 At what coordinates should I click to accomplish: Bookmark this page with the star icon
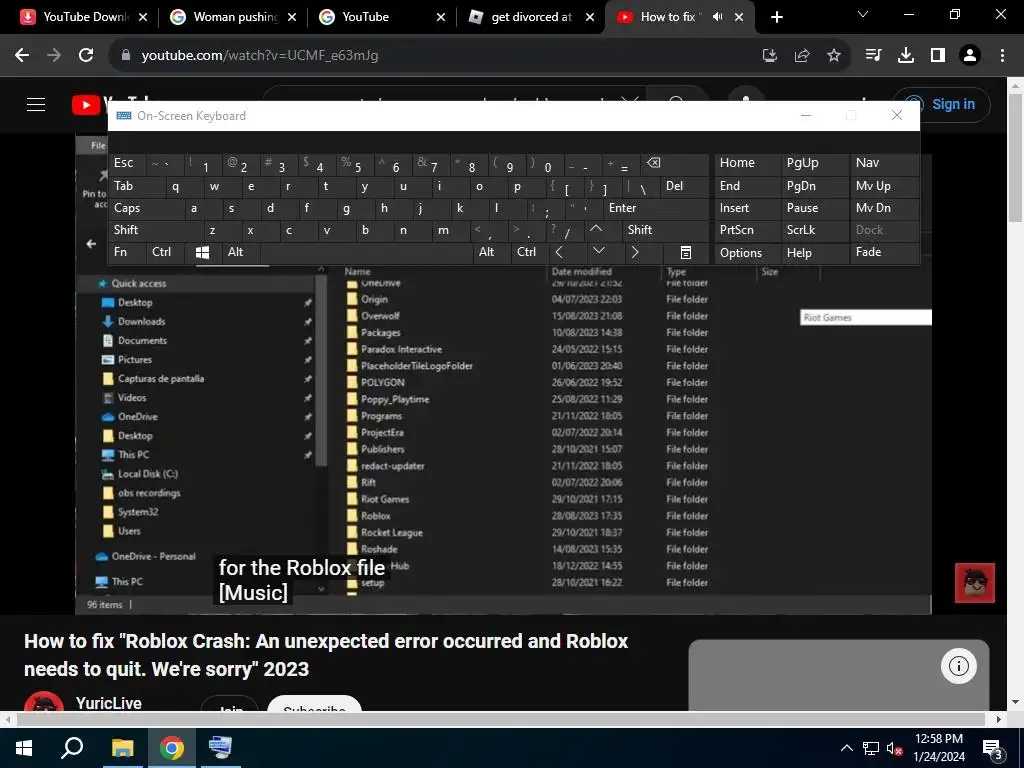point(833,56)
